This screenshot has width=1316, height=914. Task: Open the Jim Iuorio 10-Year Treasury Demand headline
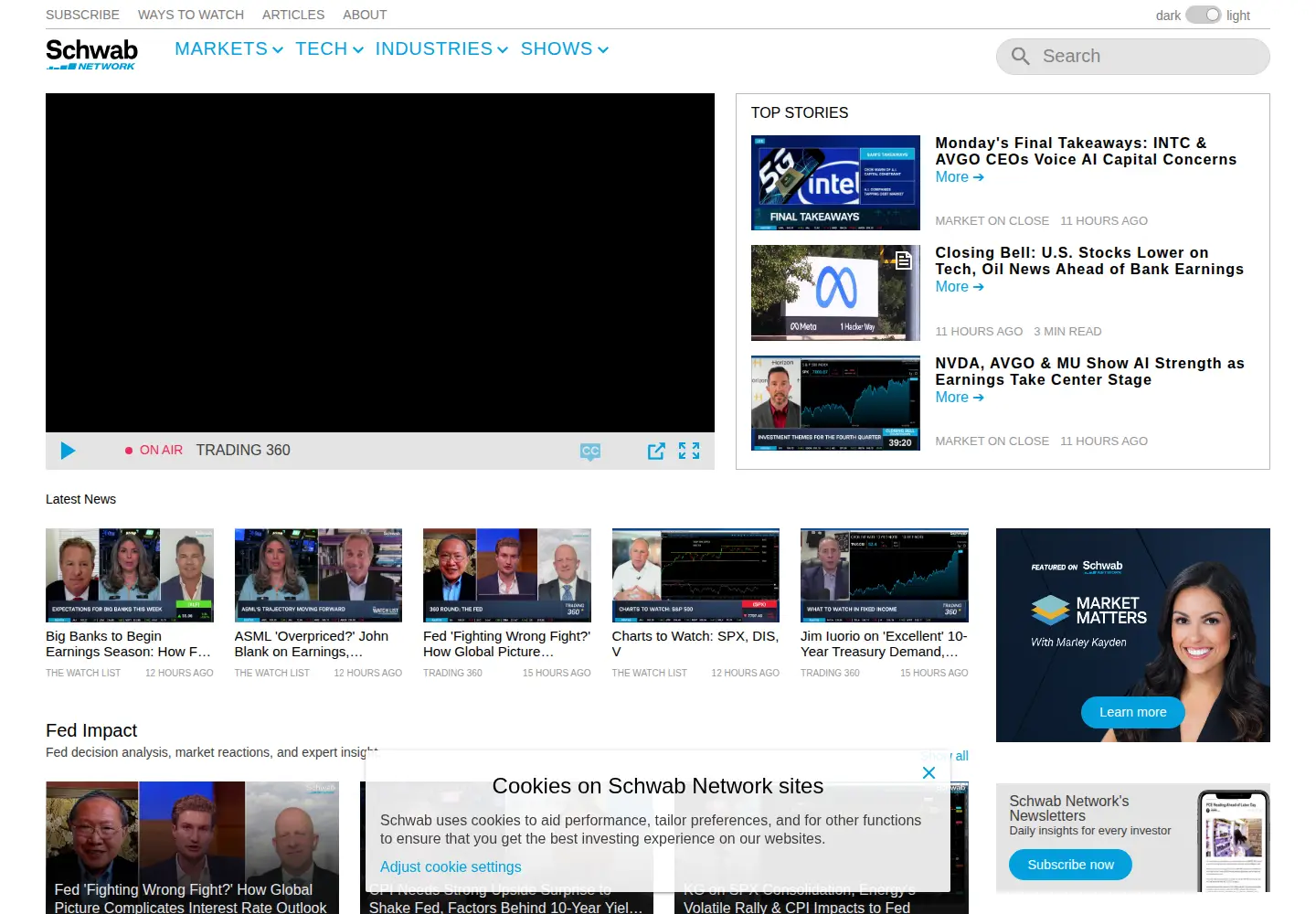[x=884, y=643]
